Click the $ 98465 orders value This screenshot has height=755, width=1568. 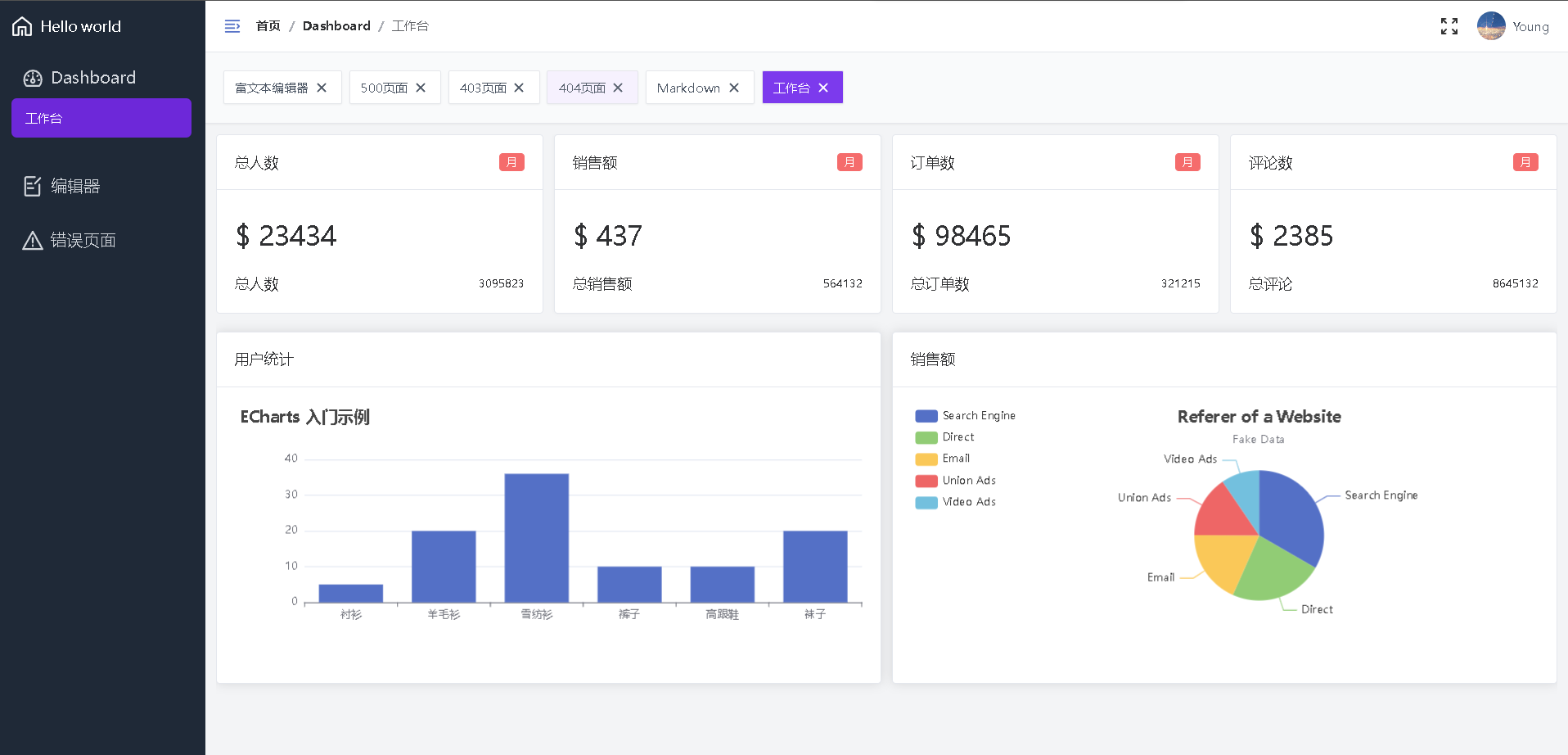pos(961,236)
